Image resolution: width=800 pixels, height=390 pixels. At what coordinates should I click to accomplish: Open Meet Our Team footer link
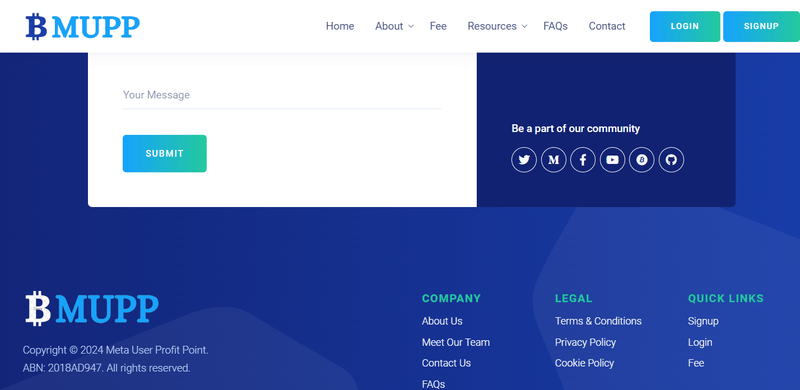point(456,342)
